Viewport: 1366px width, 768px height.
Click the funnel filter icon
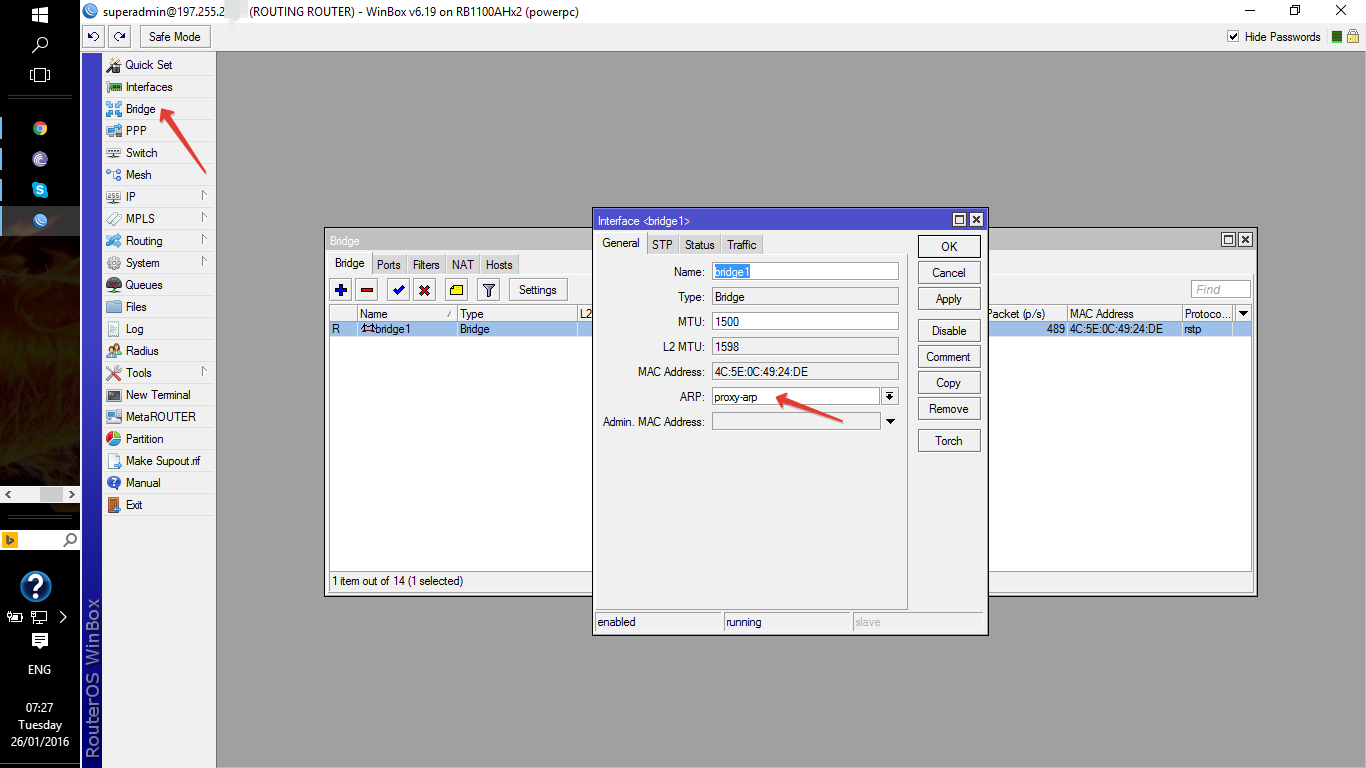[488, 290]
